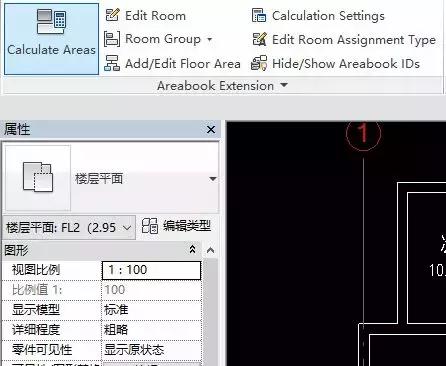
Task: Select the 零件可见性 value 显示原状态
Action: pyautogui.click(x=151, y=350)
